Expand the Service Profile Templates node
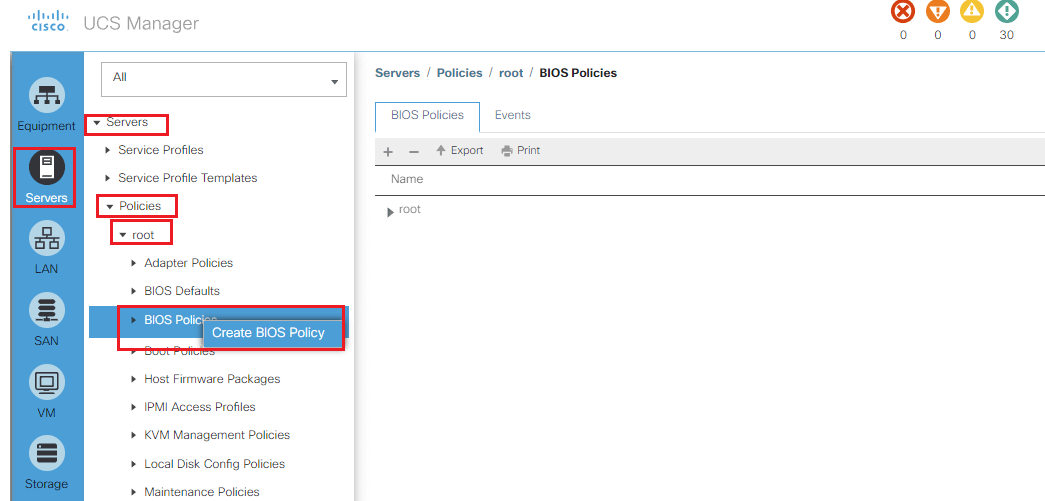 point(108,179)
